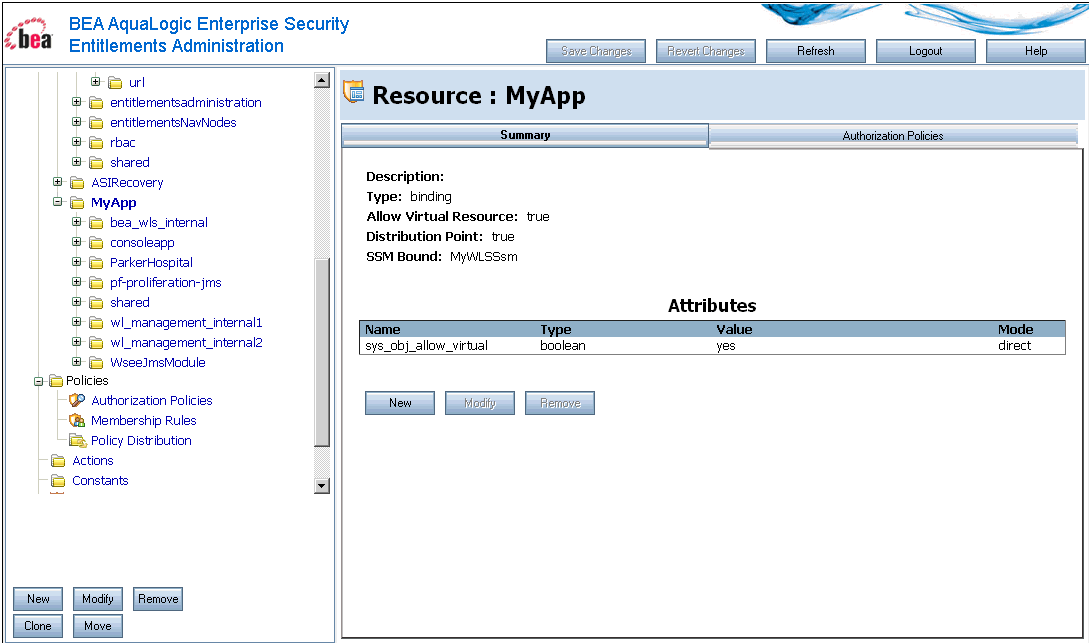Click the Revert Changes button

pyautogui.click(x=705, y=51)
